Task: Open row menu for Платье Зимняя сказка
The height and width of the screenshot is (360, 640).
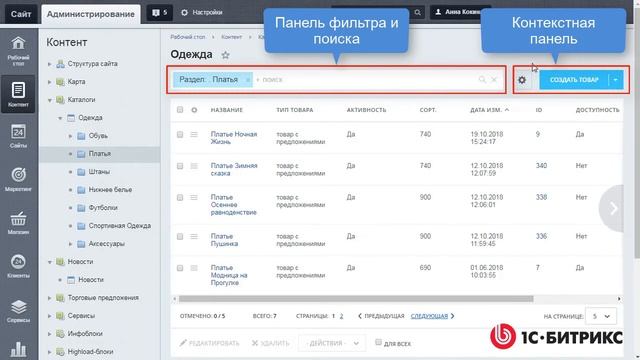Action: click(x=194, y=166)
